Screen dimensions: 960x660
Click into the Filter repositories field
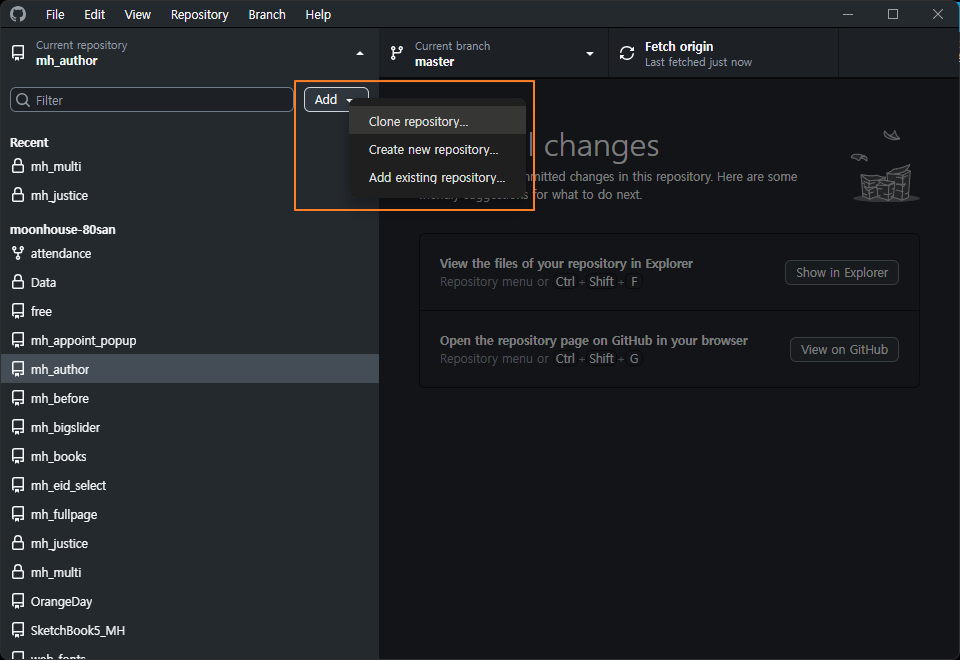pyautogui.click(x=152, y=100)
